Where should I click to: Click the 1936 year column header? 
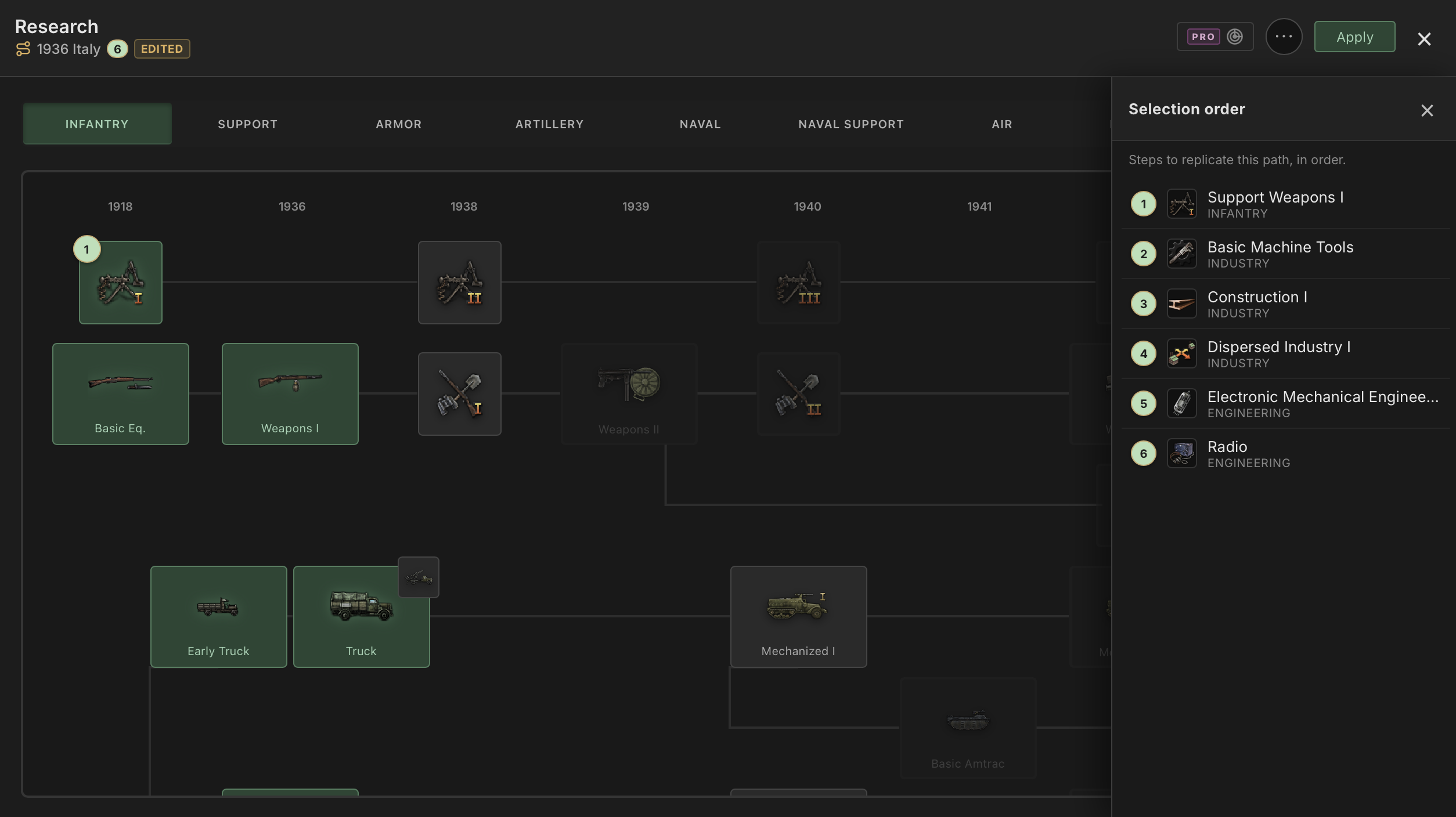coord(292,207)
